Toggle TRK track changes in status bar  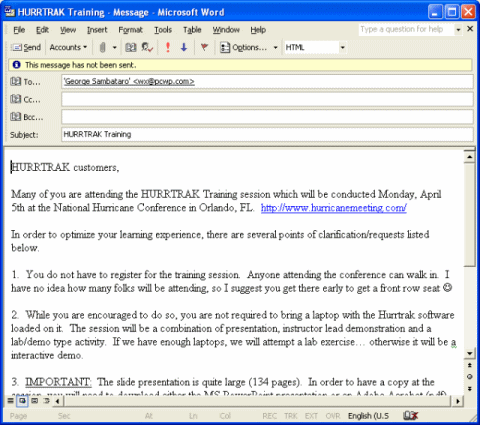point(291,416)
